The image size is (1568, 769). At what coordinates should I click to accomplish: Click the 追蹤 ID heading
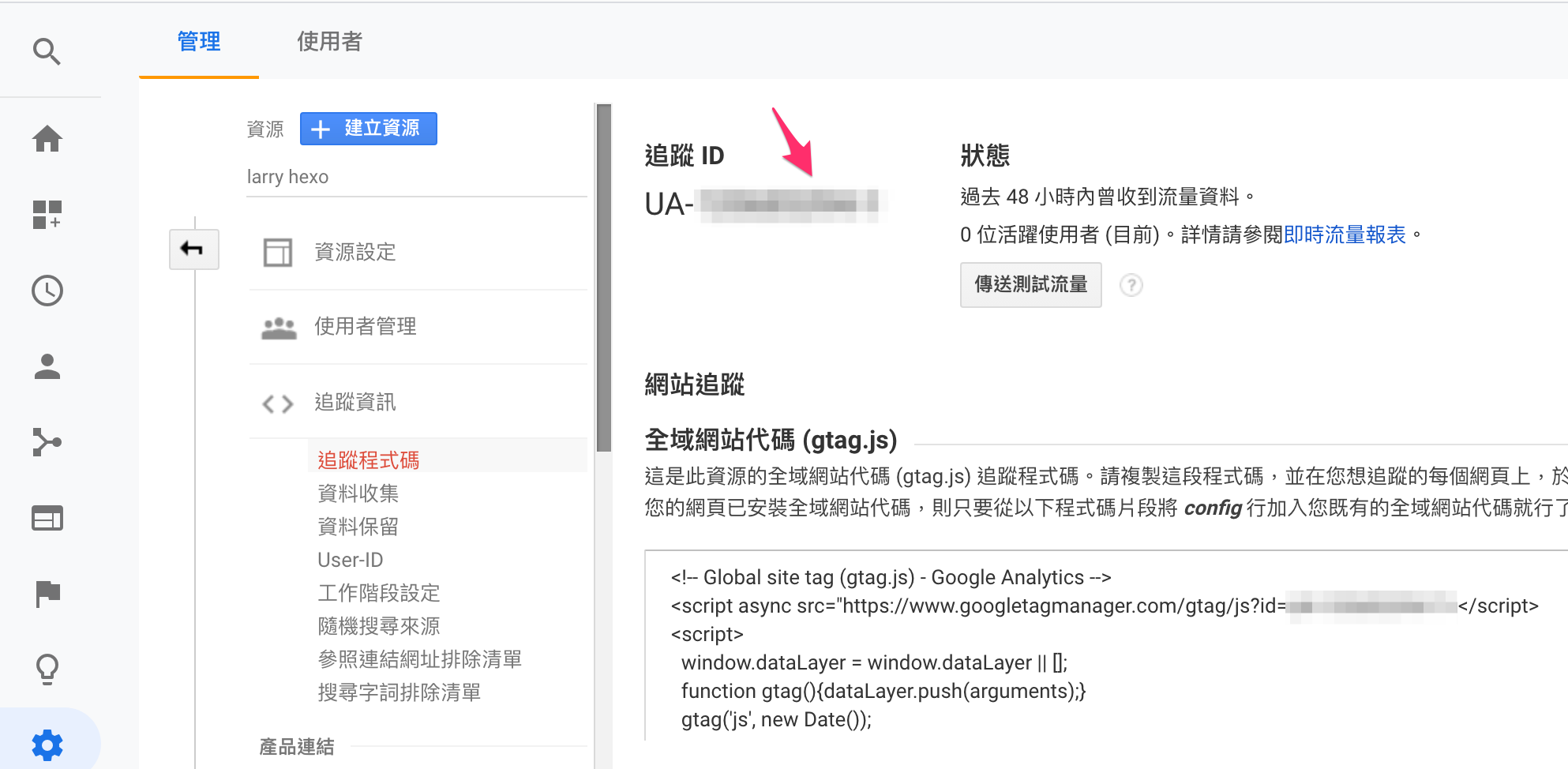pos(684,156)
